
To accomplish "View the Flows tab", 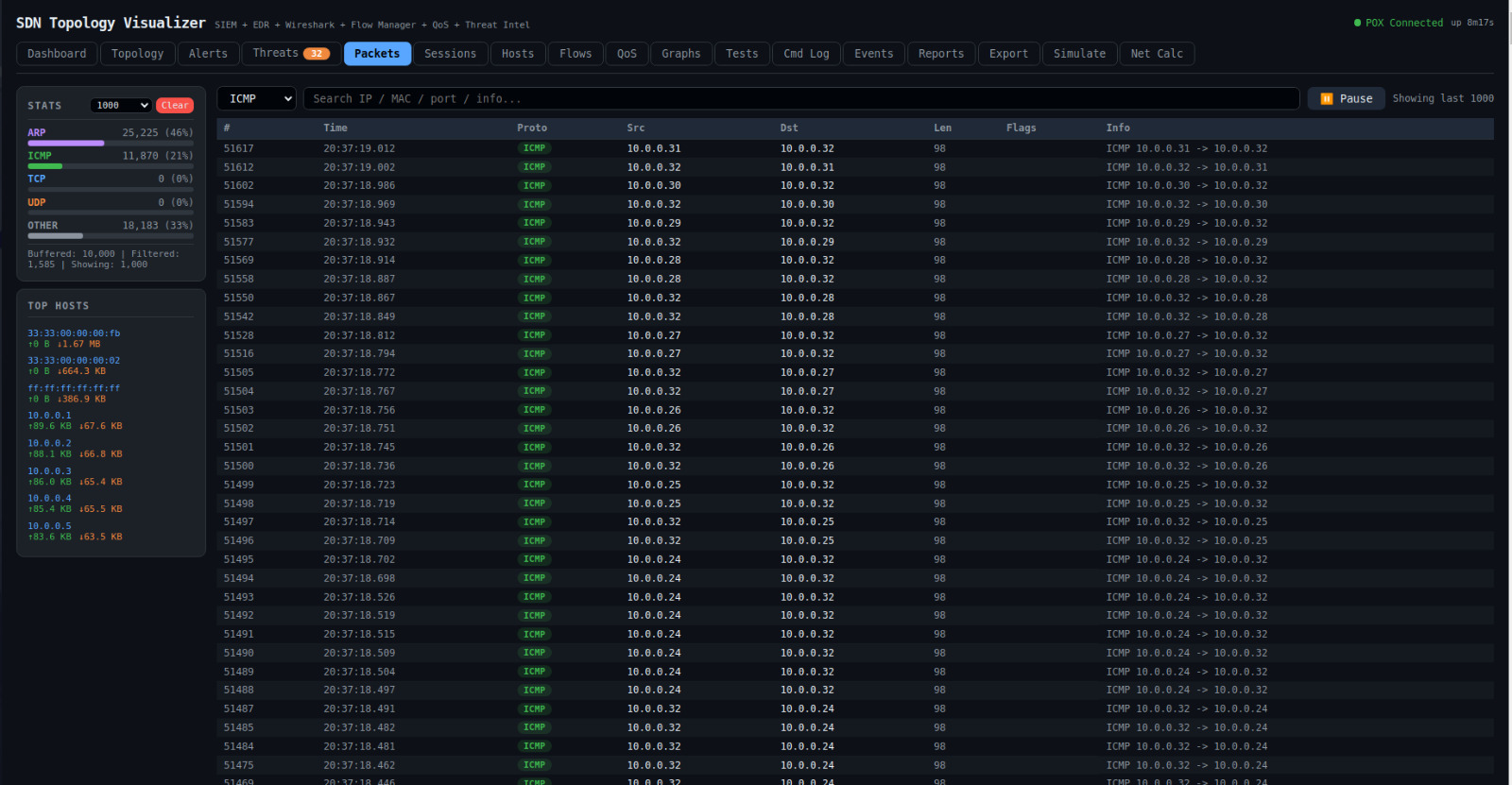I will [576, 54].
